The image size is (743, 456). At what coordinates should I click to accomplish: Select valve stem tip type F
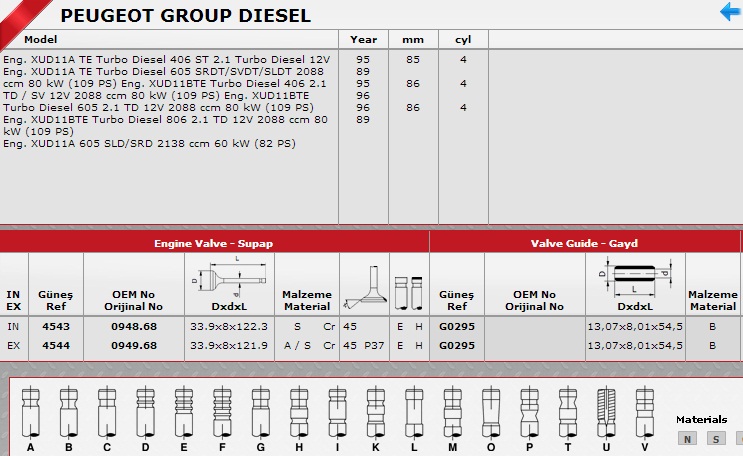click(222, 419)
